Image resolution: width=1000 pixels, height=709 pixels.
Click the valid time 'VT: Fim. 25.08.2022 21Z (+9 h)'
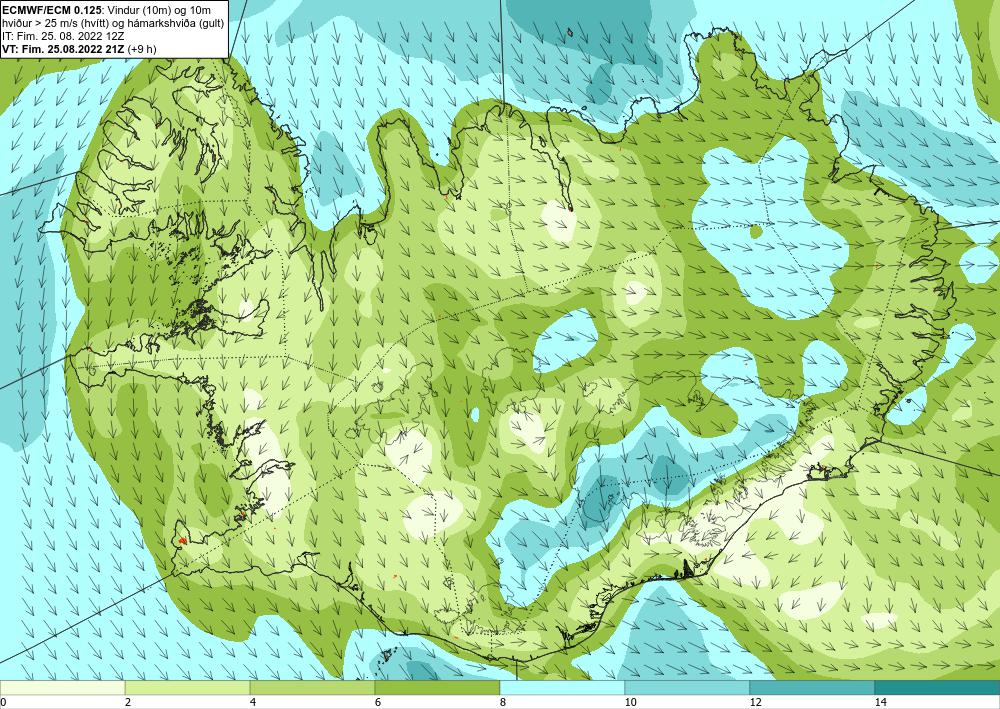coord(80,48)
